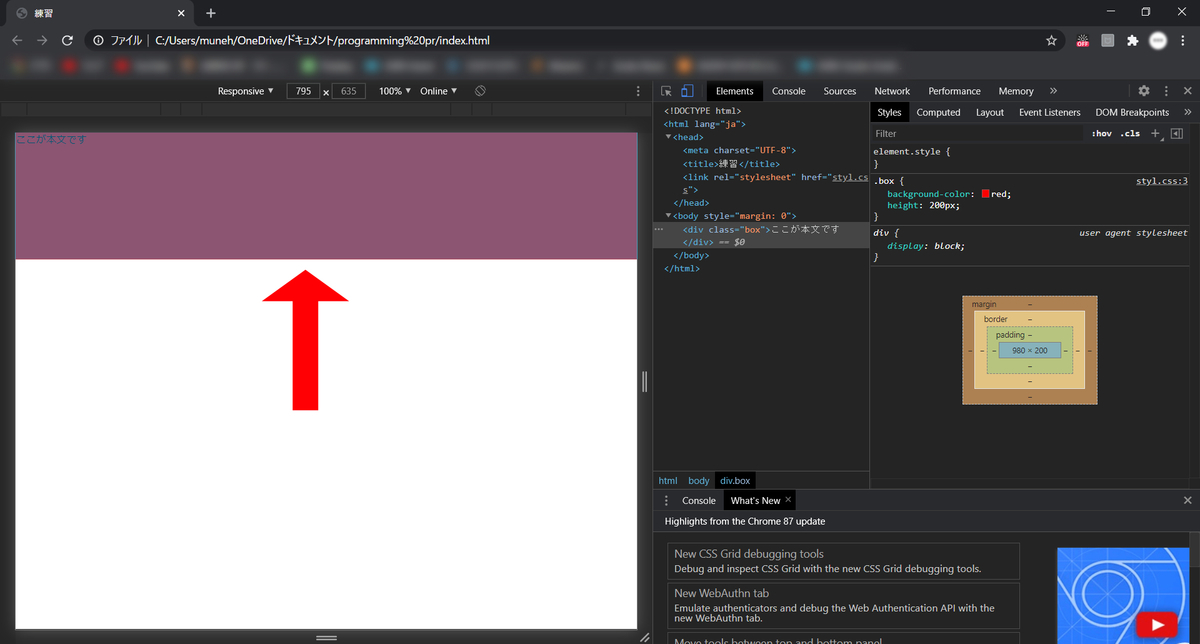Click the address bar URL
1200x644 pixels.
click(x=322, y=41)
